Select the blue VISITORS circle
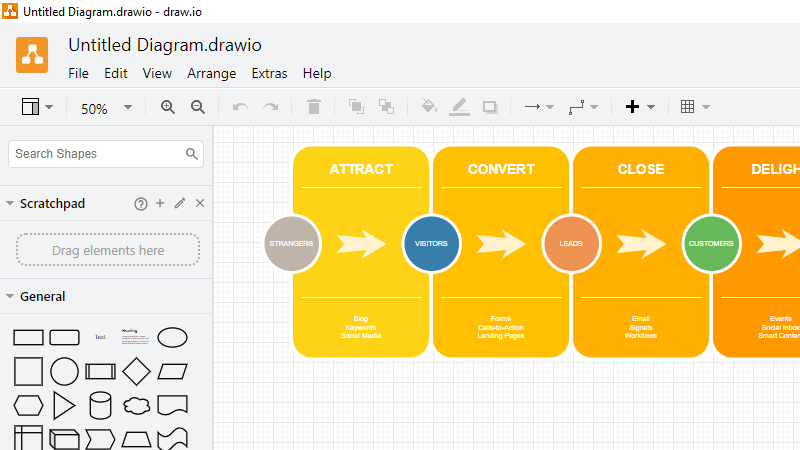The height and width of the screenshot is (450, 800). pyautogui.click(x=431, y=243)
